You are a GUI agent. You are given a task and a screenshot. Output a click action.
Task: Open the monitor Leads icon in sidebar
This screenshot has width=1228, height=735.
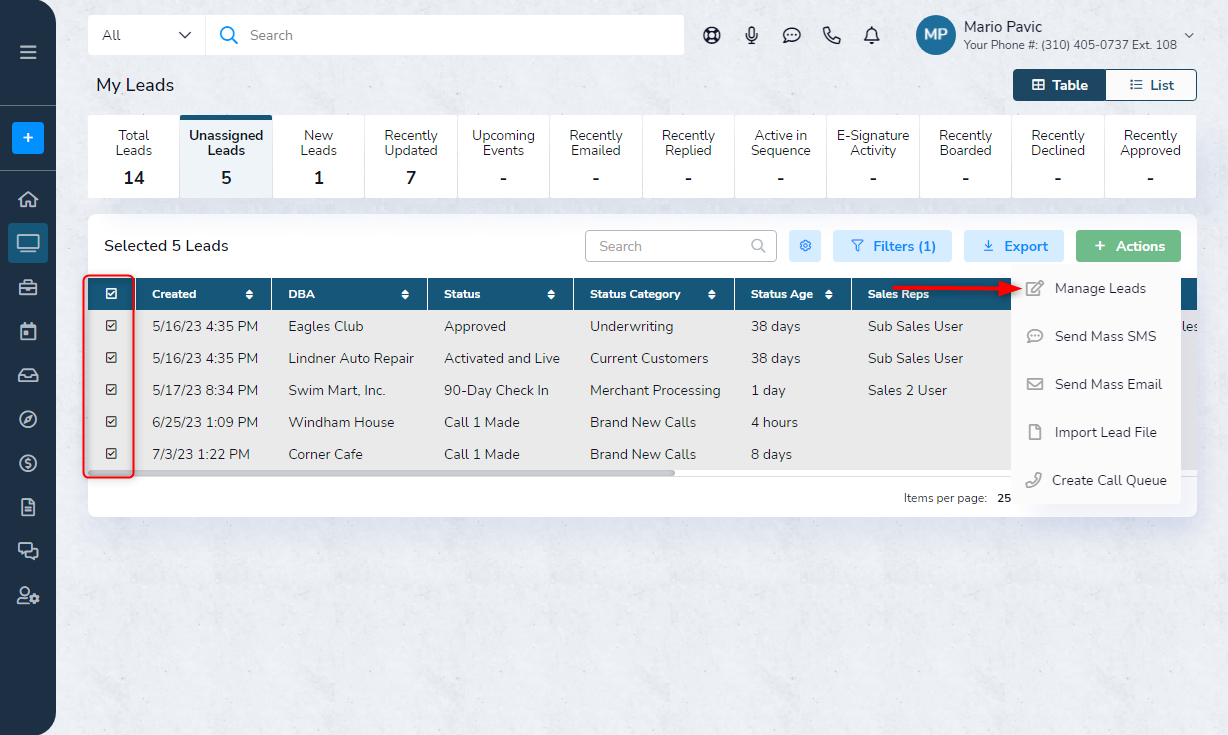(28, 243)
